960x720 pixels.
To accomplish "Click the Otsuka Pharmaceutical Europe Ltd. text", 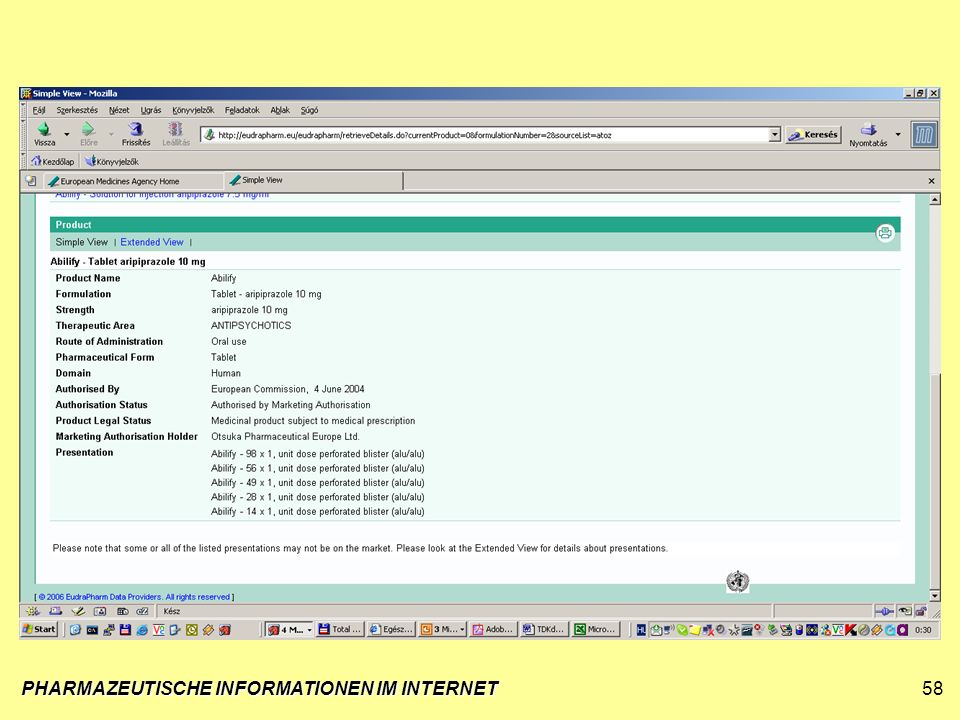I will click(x=285, y=437).
